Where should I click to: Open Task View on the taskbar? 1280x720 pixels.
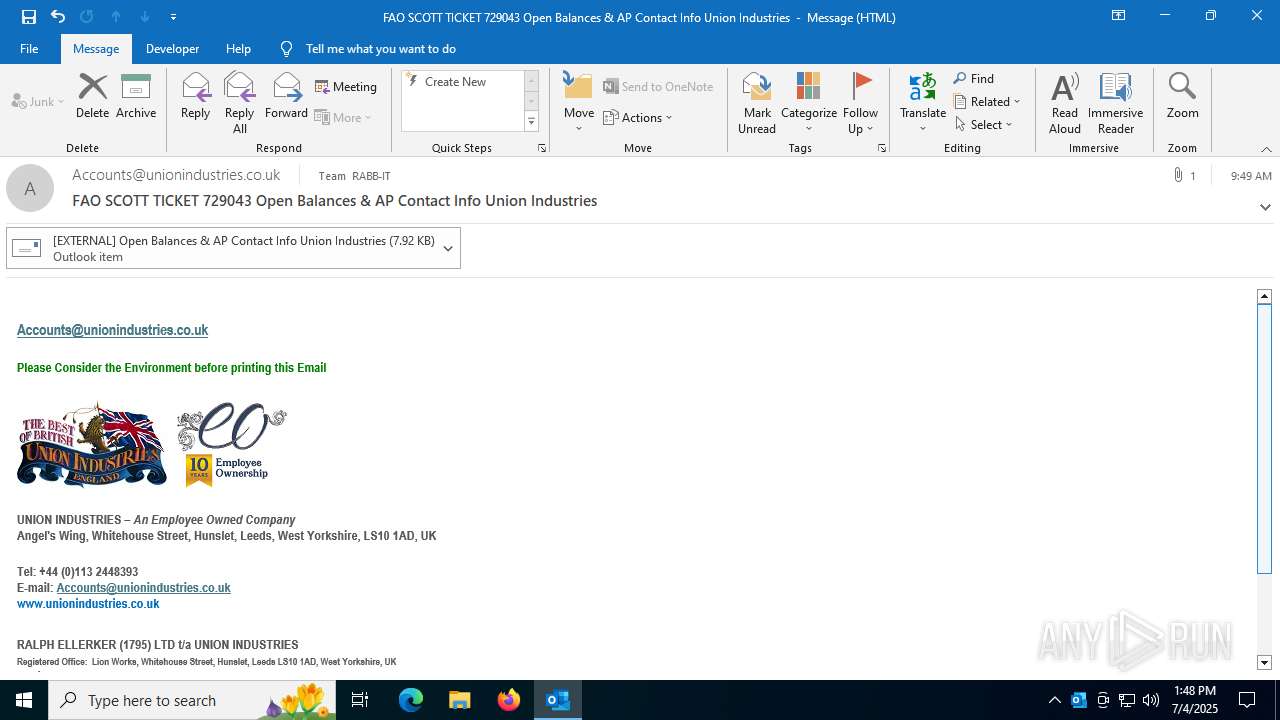[x=360, y=700]
